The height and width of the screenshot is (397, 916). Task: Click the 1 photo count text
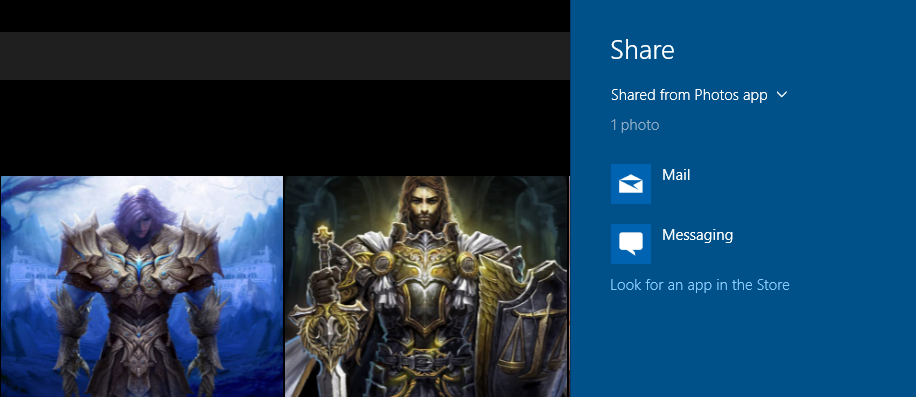coord(635,125)
